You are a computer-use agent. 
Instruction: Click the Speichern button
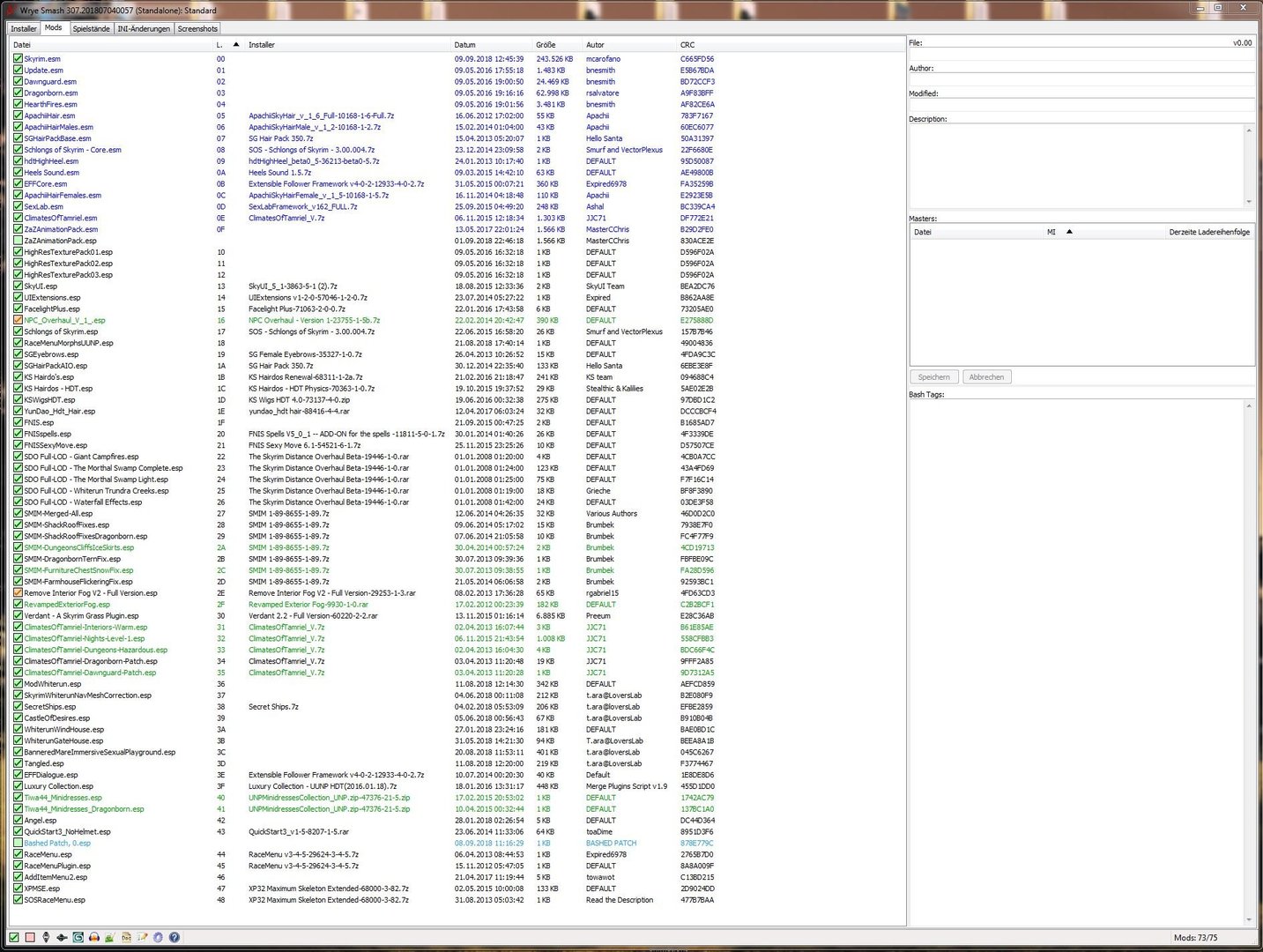[x=934, y=377]
